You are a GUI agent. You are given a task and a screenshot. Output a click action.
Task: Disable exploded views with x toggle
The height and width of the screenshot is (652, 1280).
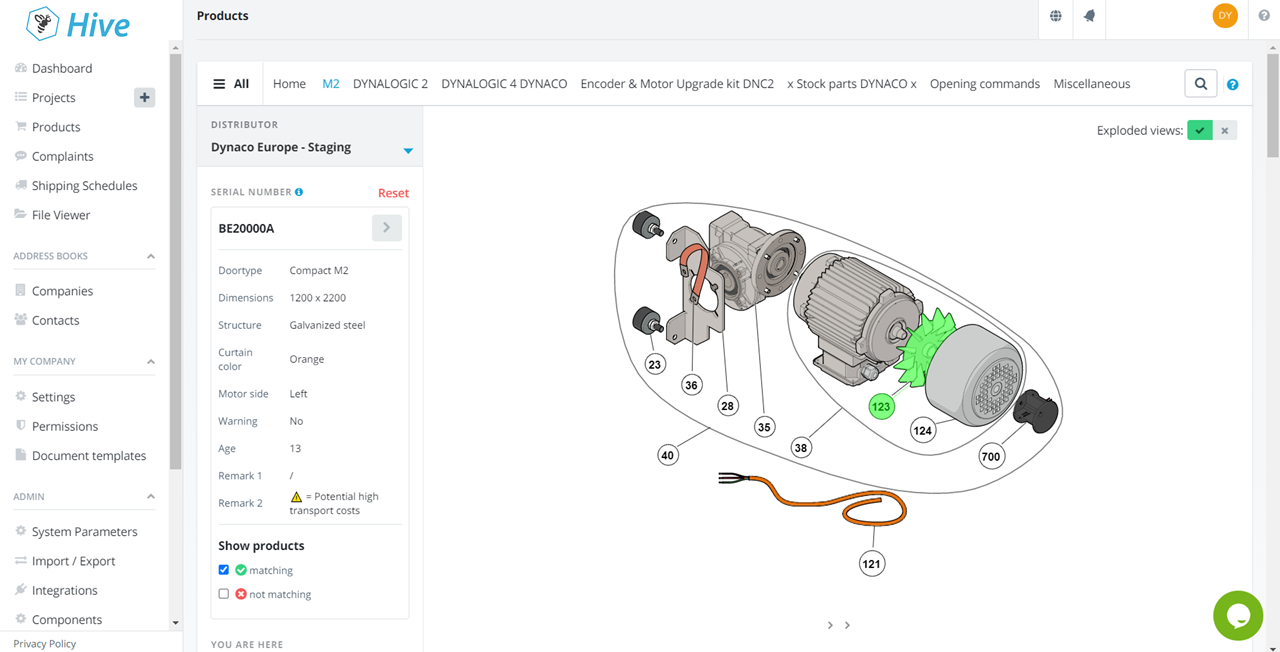tap(1225, 131)
